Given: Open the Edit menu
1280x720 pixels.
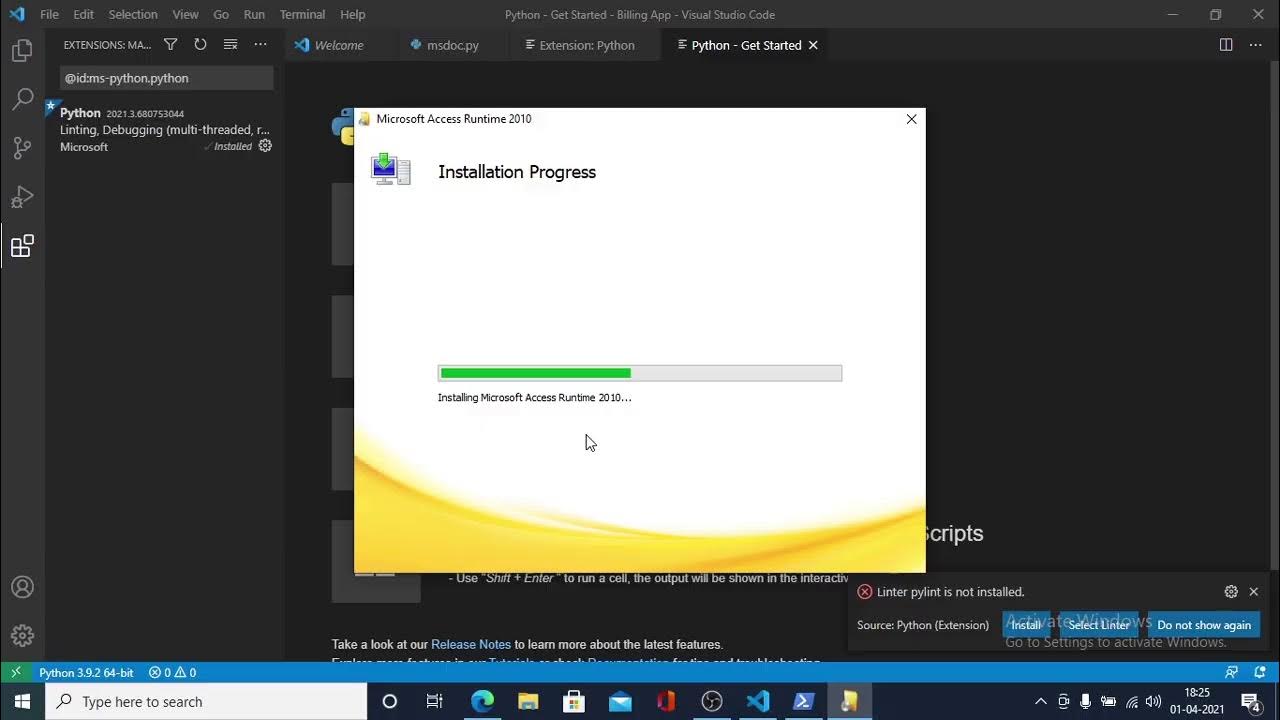Looking at the screenshot, I should 83,14.
